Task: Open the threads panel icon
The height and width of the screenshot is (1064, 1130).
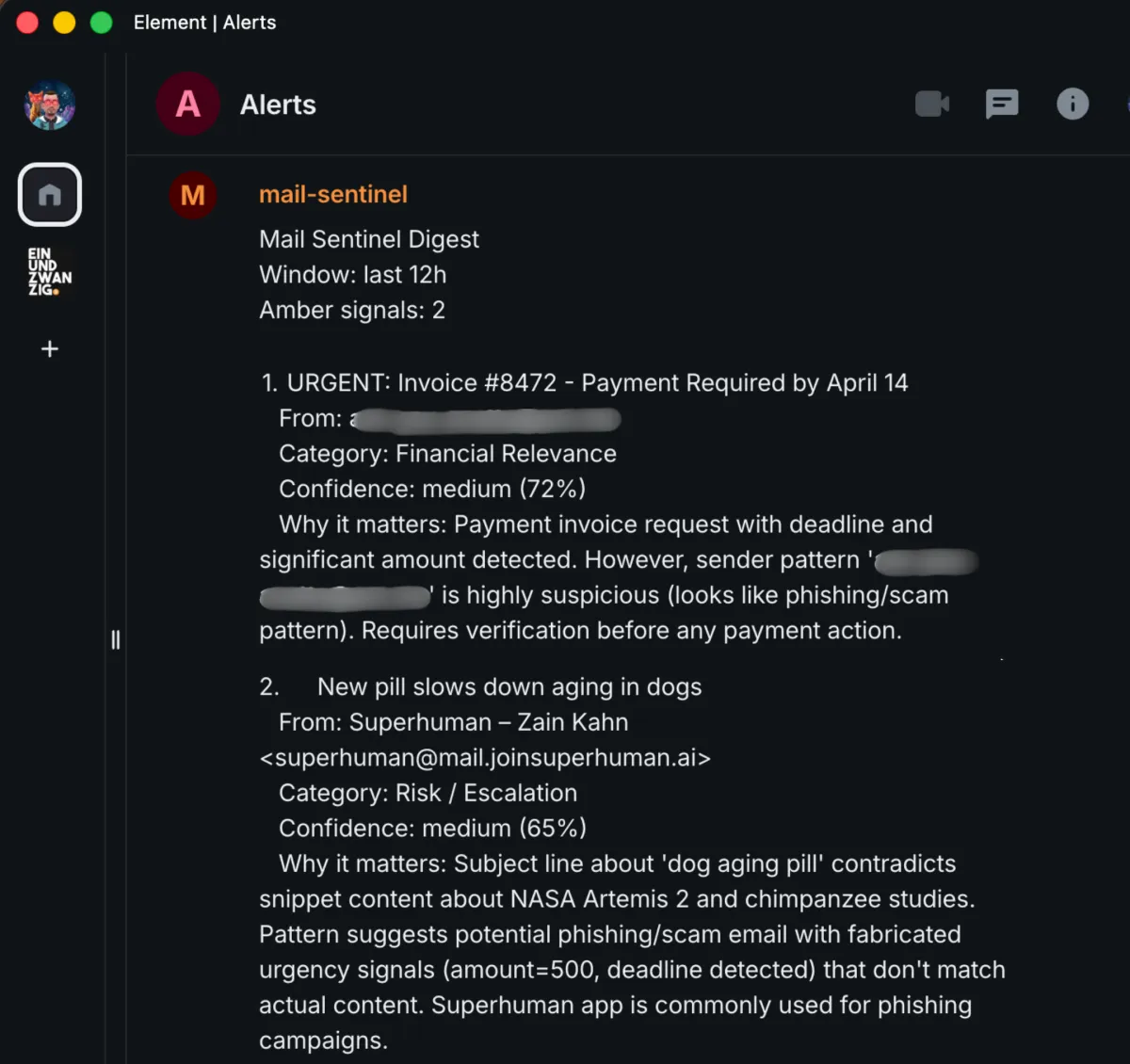Action: coord(1002,104)
